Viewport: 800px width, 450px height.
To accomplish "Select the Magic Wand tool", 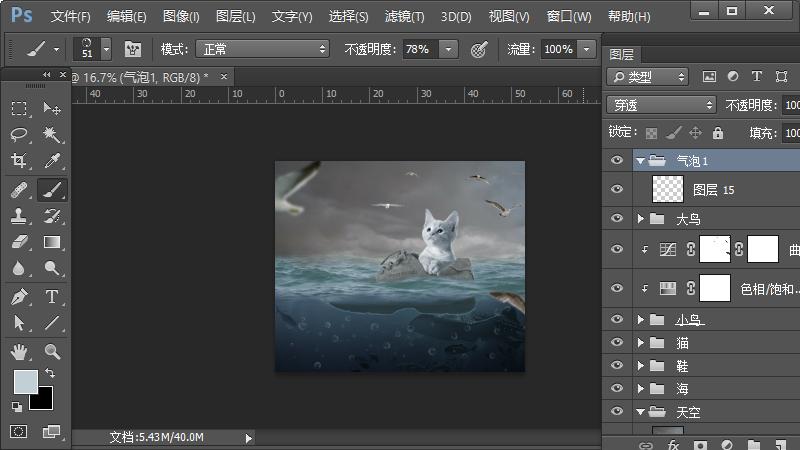I will (52, 135).
